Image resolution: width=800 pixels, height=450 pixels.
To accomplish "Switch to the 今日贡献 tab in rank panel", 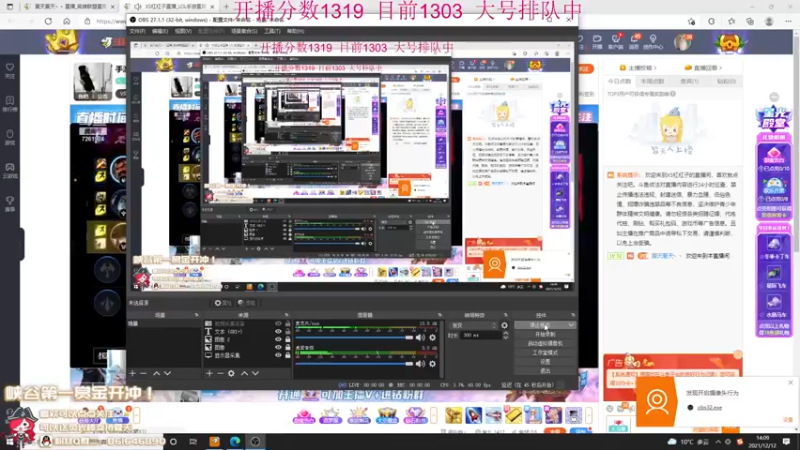I will tap(619, 82).
